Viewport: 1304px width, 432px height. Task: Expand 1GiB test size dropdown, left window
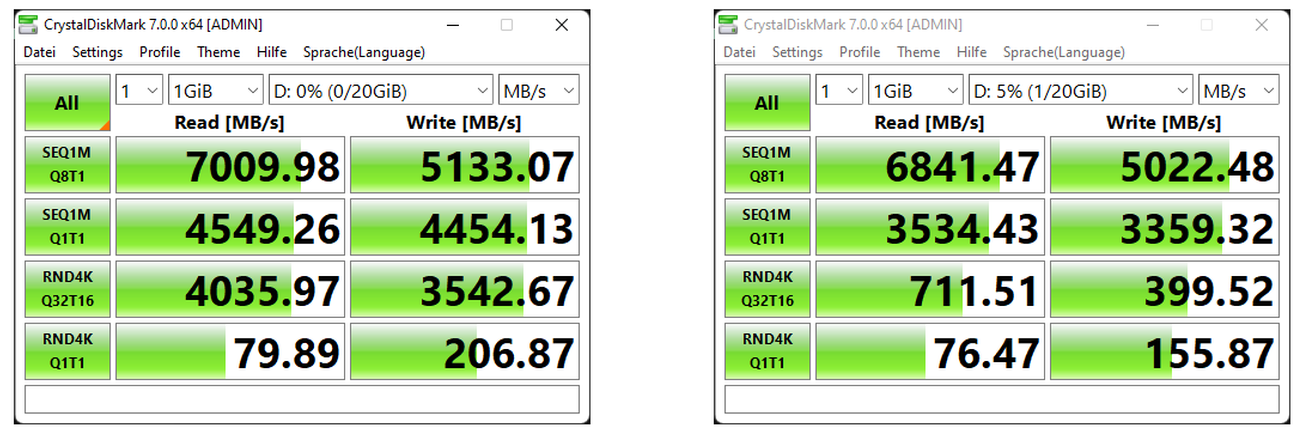[x=216, y=91]
